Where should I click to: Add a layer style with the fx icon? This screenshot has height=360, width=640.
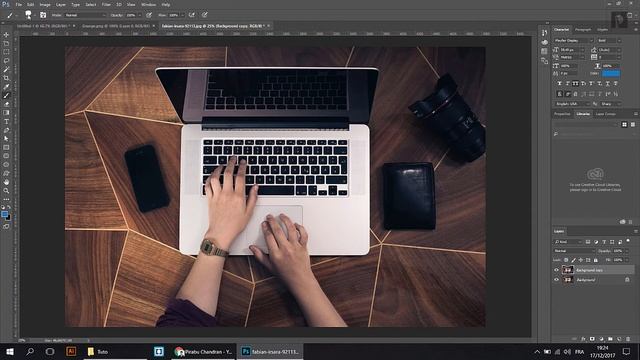(x=583, y=339)
